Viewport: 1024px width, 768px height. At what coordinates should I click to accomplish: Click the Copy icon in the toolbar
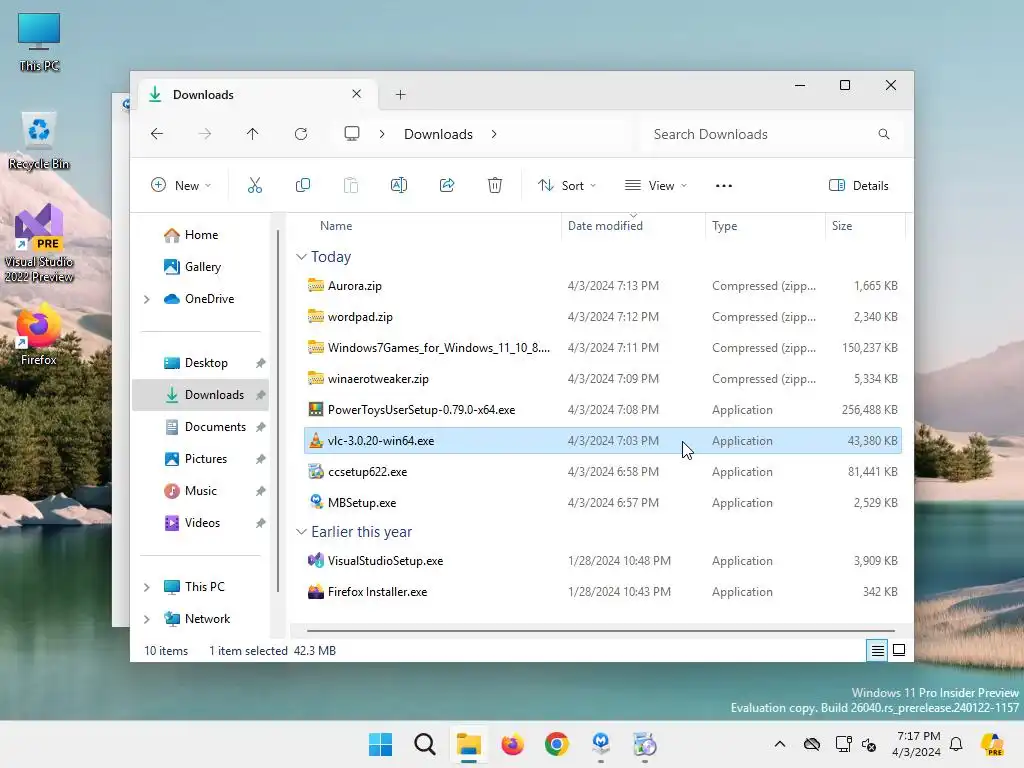pyautogui.click(x=302, y=185)
